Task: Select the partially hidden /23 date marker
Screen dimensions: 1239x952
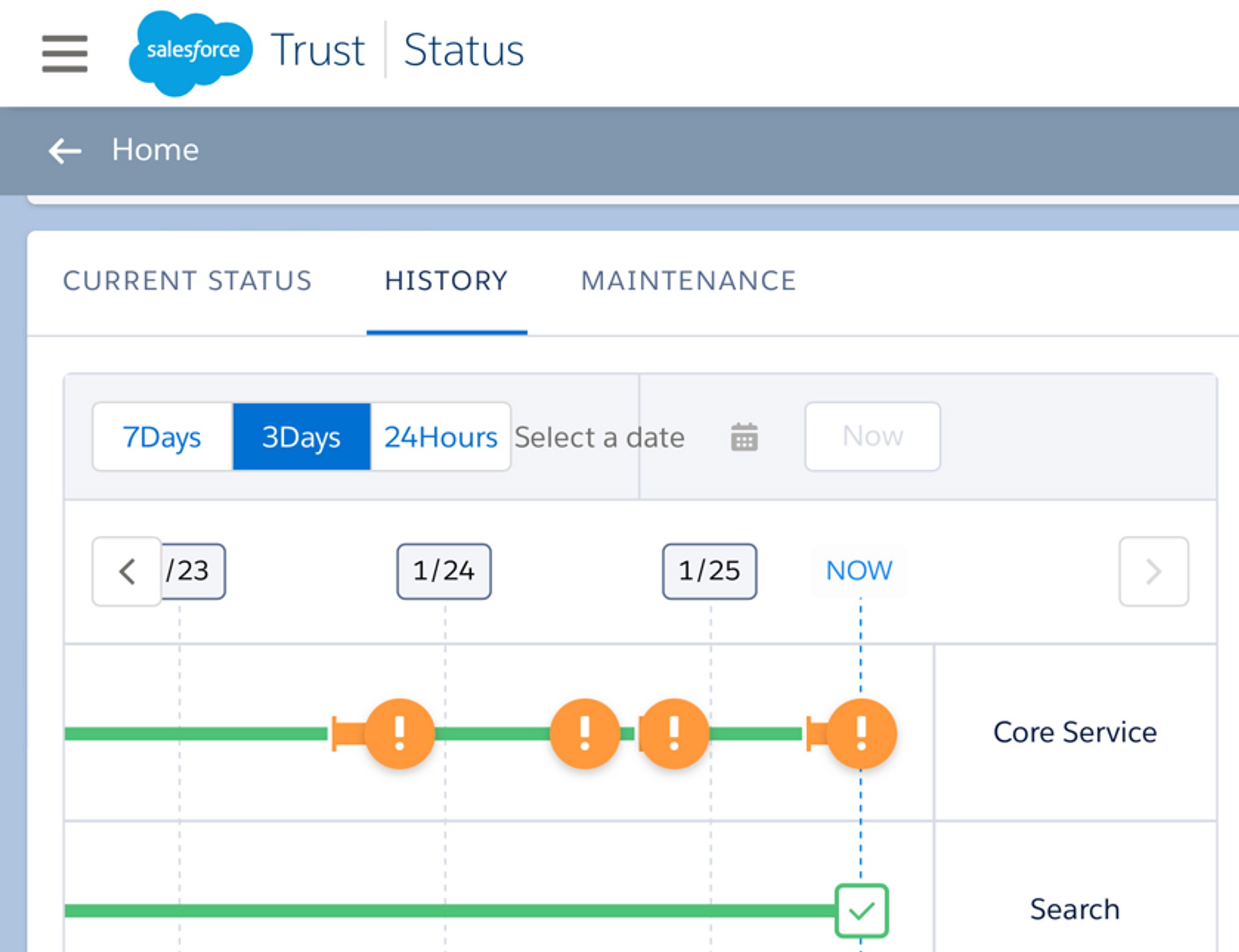Action: click(194, 571)
